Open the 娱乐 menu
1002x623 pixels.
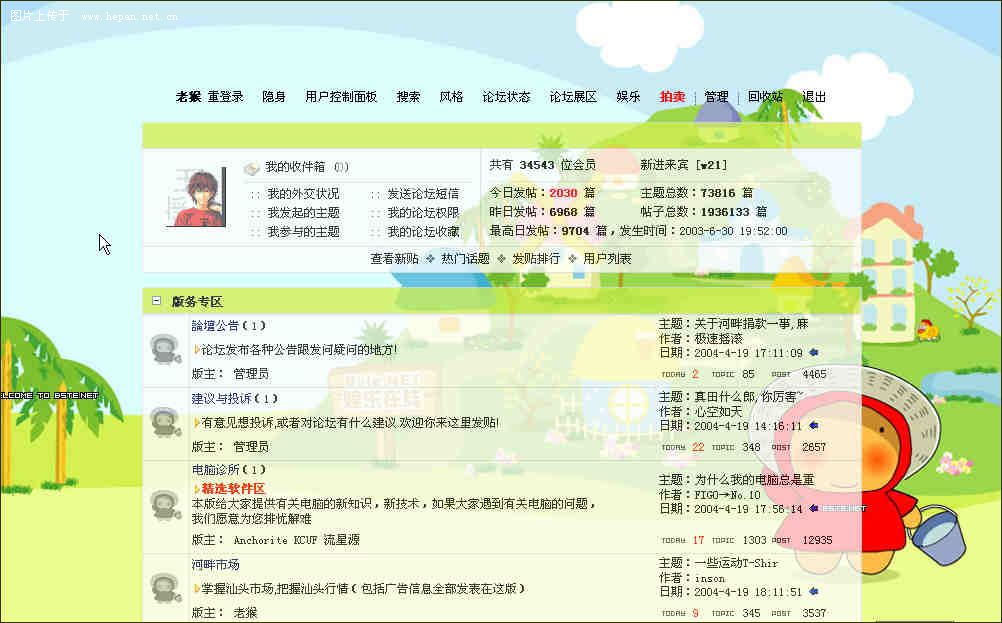[628, 96]
